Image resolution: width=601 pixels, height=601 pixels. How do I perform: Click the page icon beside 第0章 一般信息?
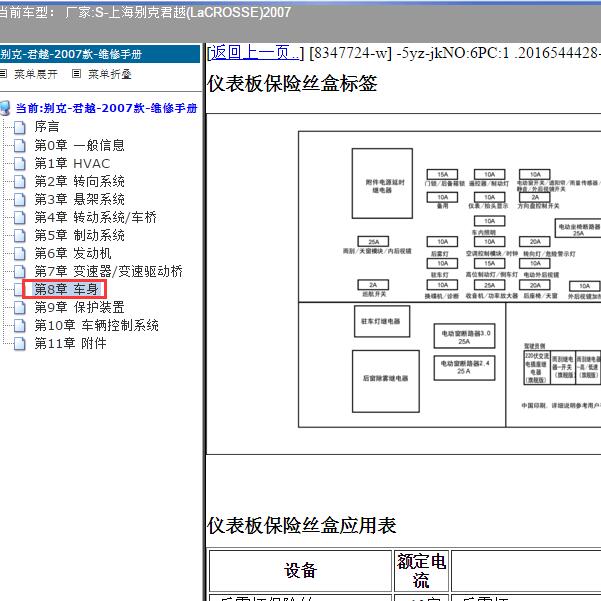coord(20,145)
